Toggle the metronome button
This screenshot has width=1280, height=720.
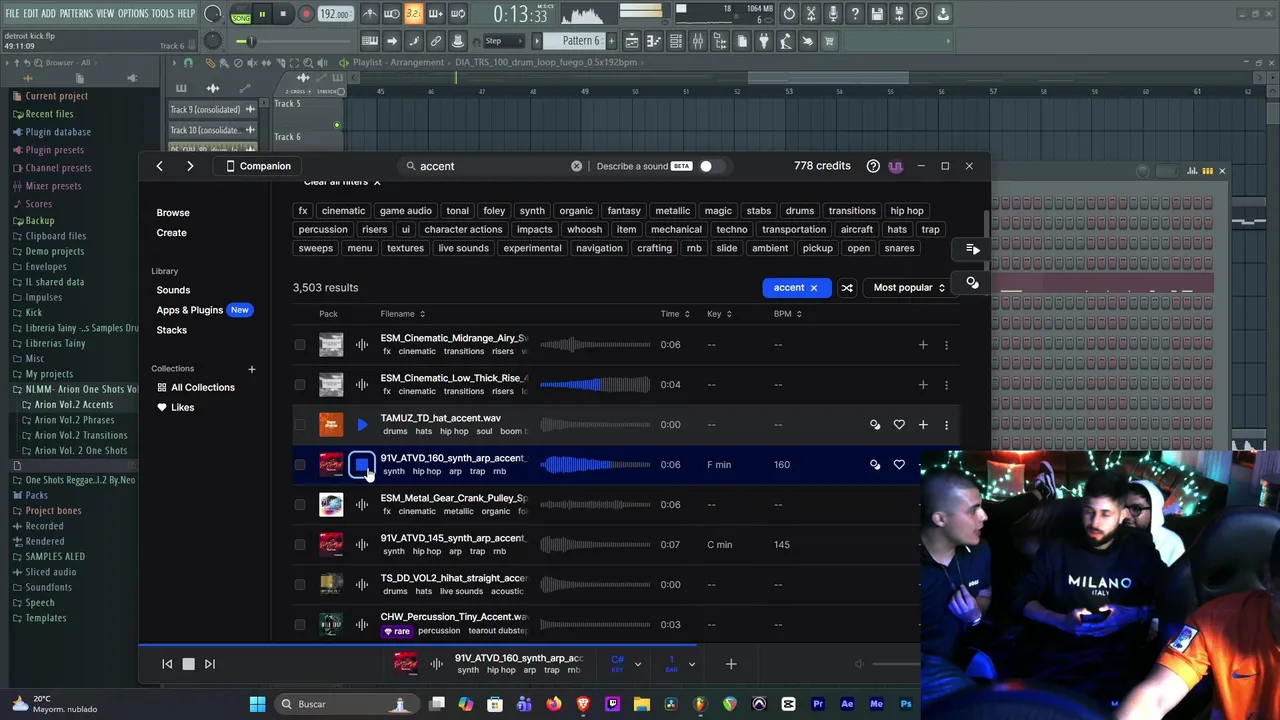coord(370,14)
